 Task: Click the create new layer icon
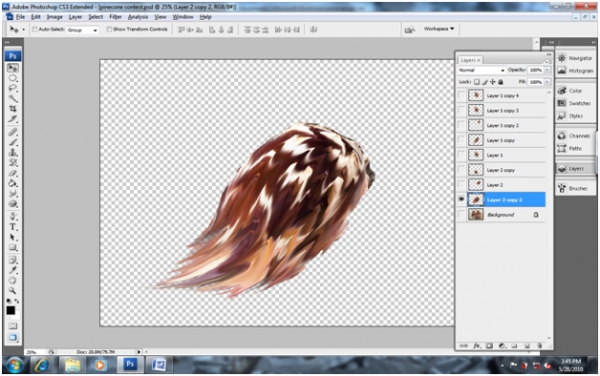pyautogui.click(x=527, y=346)
